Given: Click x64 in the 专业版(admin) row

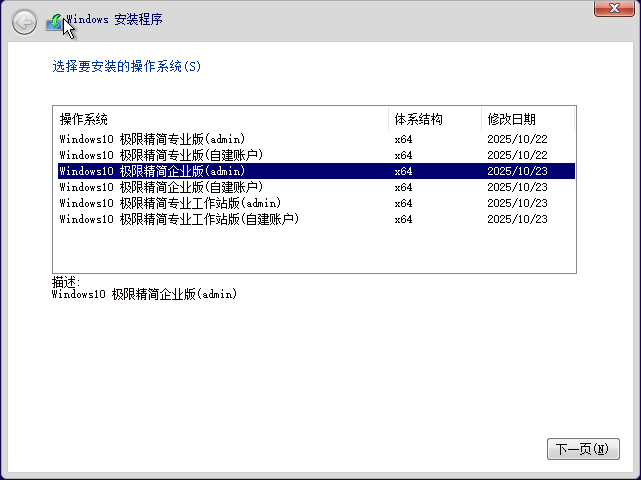Looking at the screenshot, I should pyautogui.click(x=403, y=139).
